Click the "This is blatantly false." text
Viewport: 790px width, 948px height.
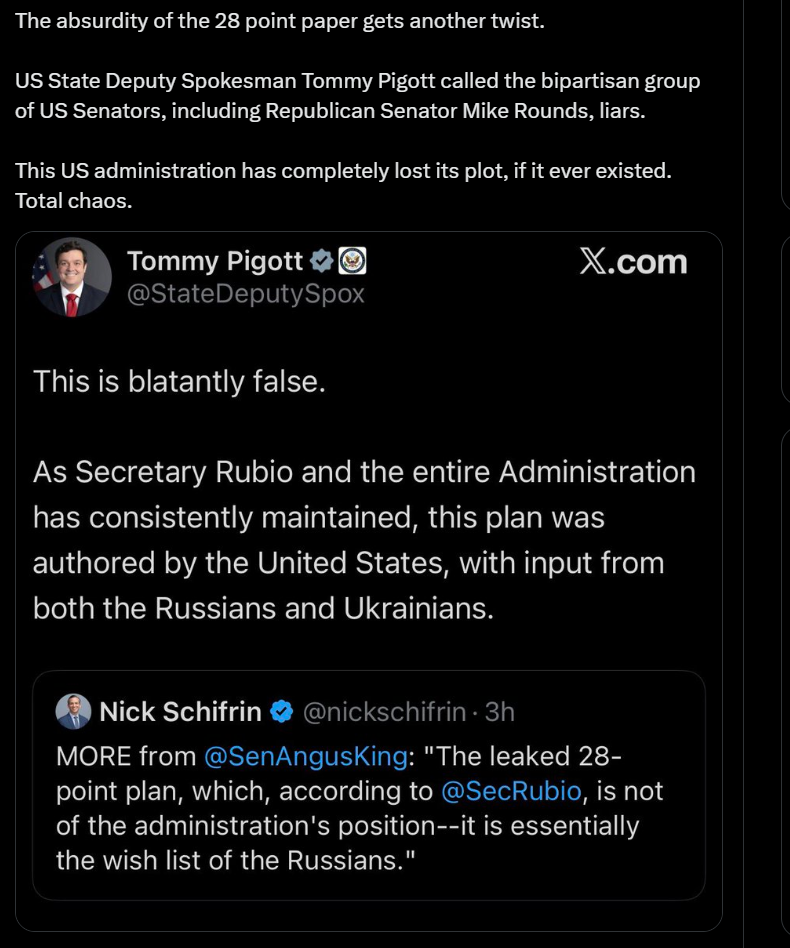click(x=180, y=381)
